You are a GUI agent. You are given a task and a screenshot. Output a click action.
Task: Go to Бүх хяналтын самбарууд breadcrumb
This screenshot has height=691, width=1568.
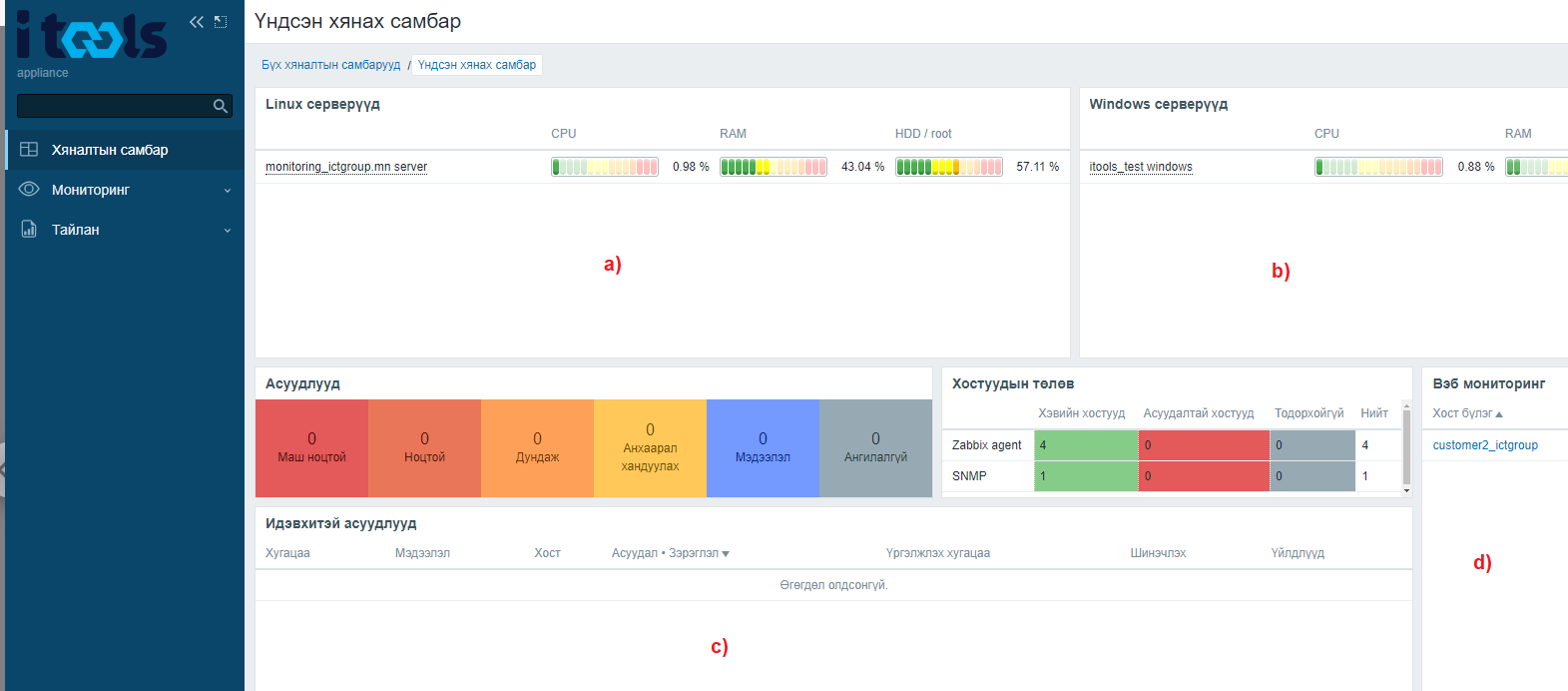330,65
